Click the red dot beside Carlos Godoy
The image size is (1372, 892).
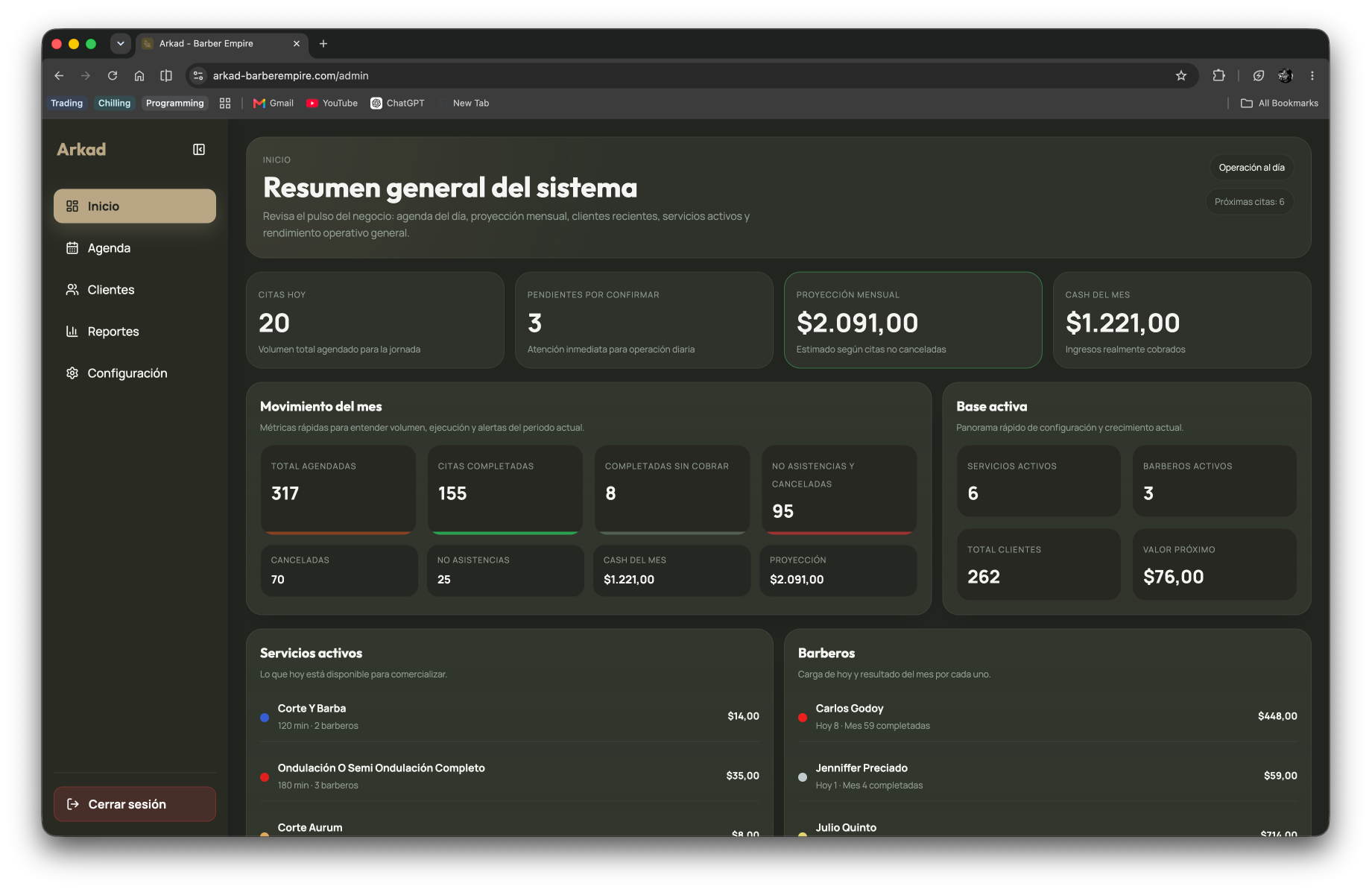click(x=803, y=718)
